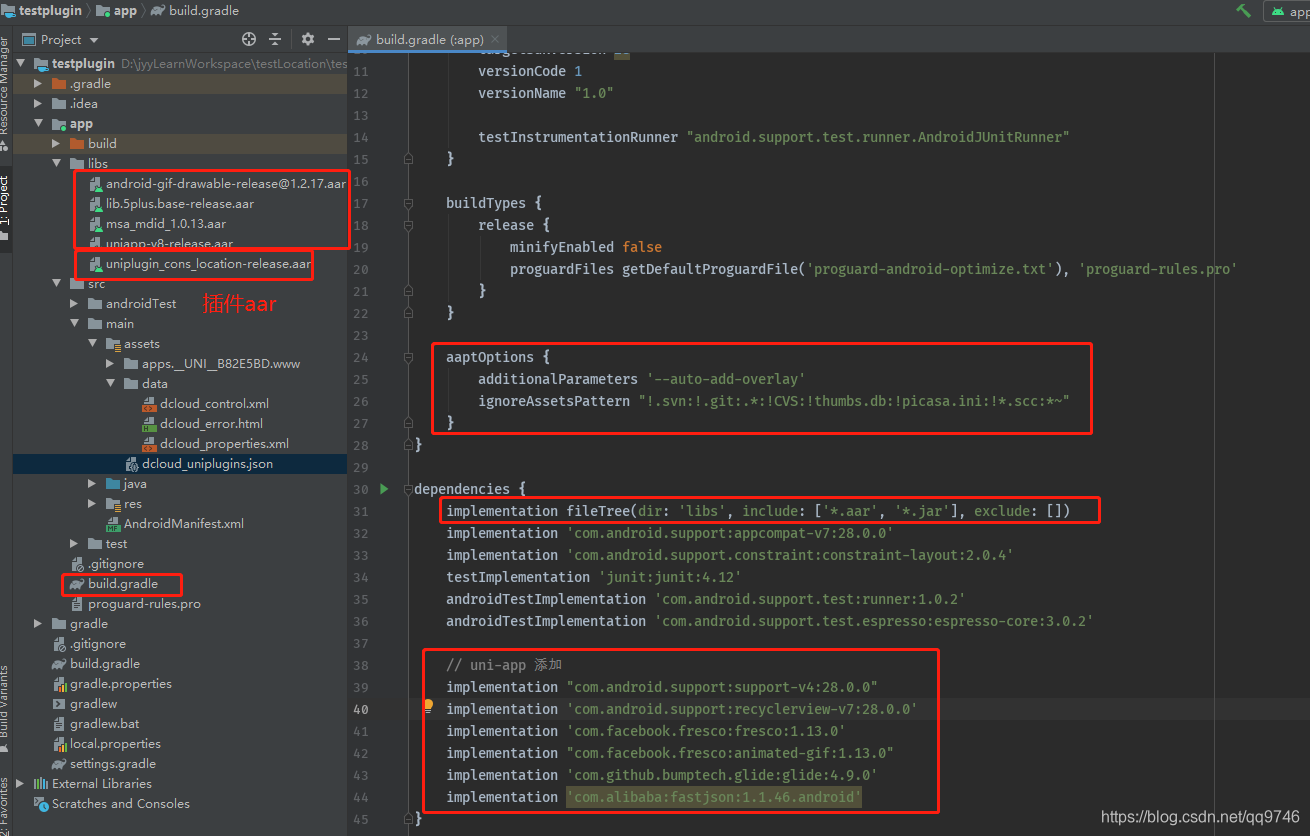Screen dimensions: 1310x836
Task: Select Scratches and Consoles node
Action: pos(111,804)
